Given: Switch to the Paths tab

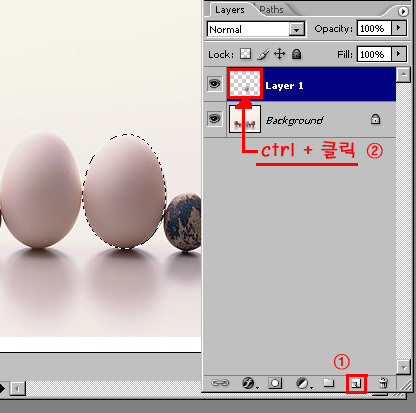Looking at the screenshot, I should 271,10.
